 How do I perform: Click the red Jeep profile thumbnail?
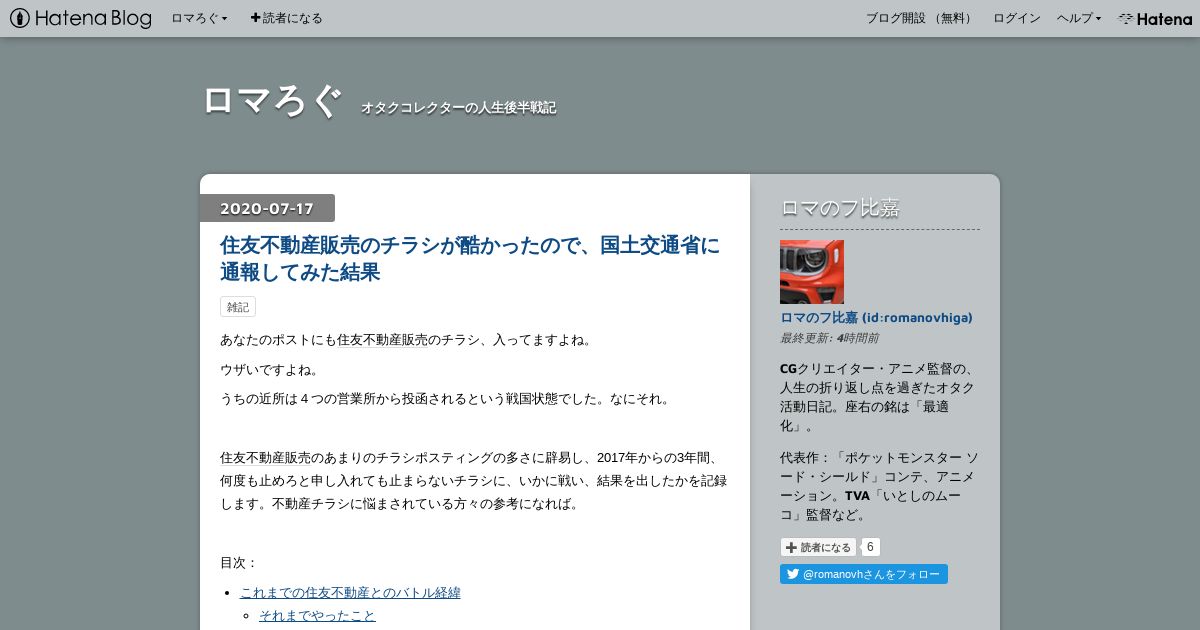tap(812, 272)
